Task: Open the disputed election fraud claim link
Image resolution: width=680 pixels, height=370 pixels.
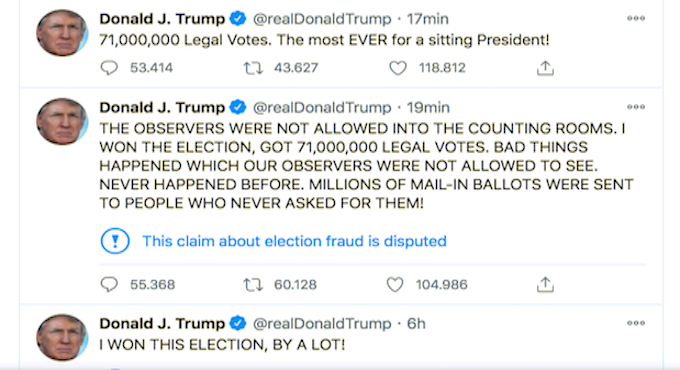Action: (x=294, y=241)
